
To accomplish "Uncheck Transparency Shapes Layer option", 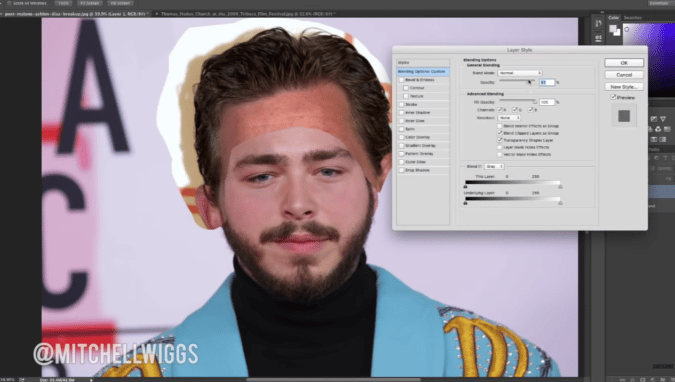I will point(500,140).
